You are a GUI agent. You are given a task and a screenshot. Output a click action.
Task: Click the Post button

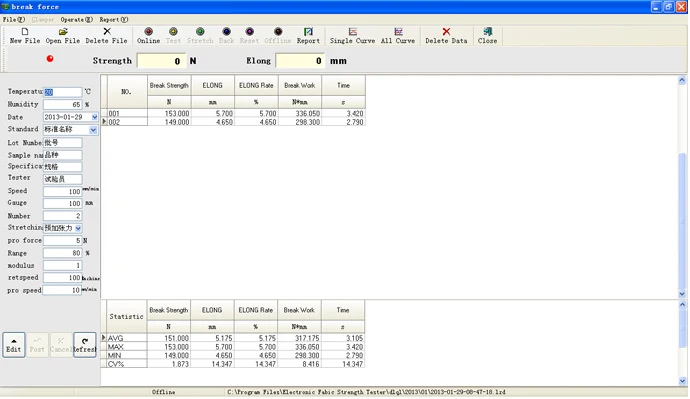(x=37, y=345)
